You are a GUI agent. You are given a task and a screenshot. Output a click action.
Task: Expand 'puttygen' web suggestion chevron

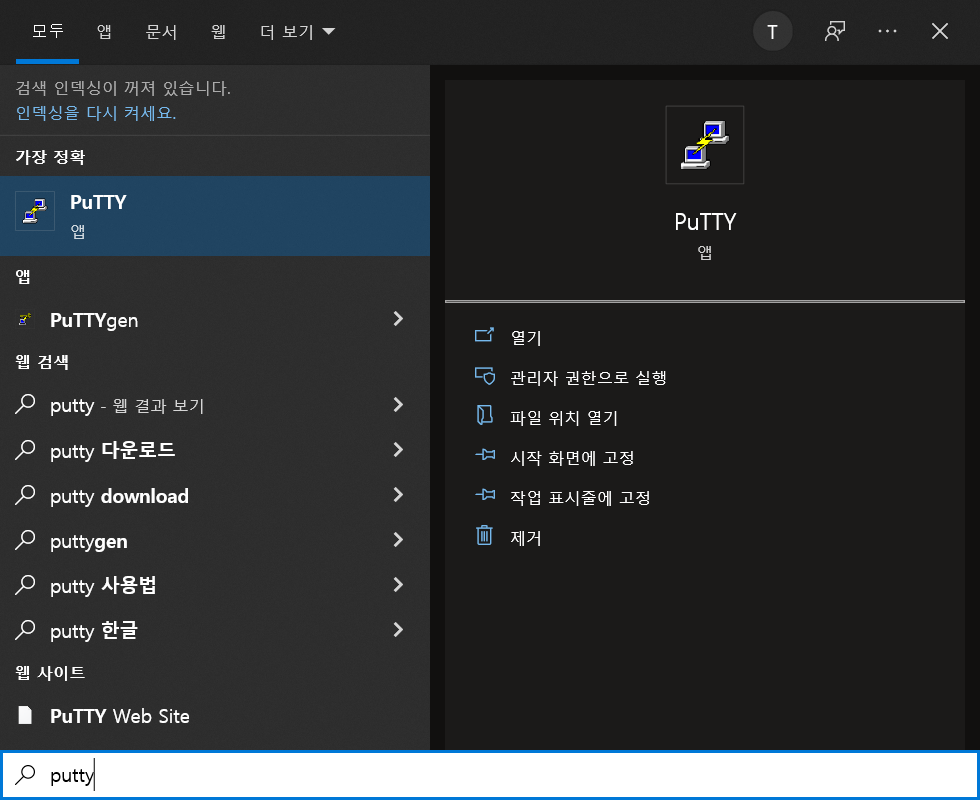tap(398, 539)
